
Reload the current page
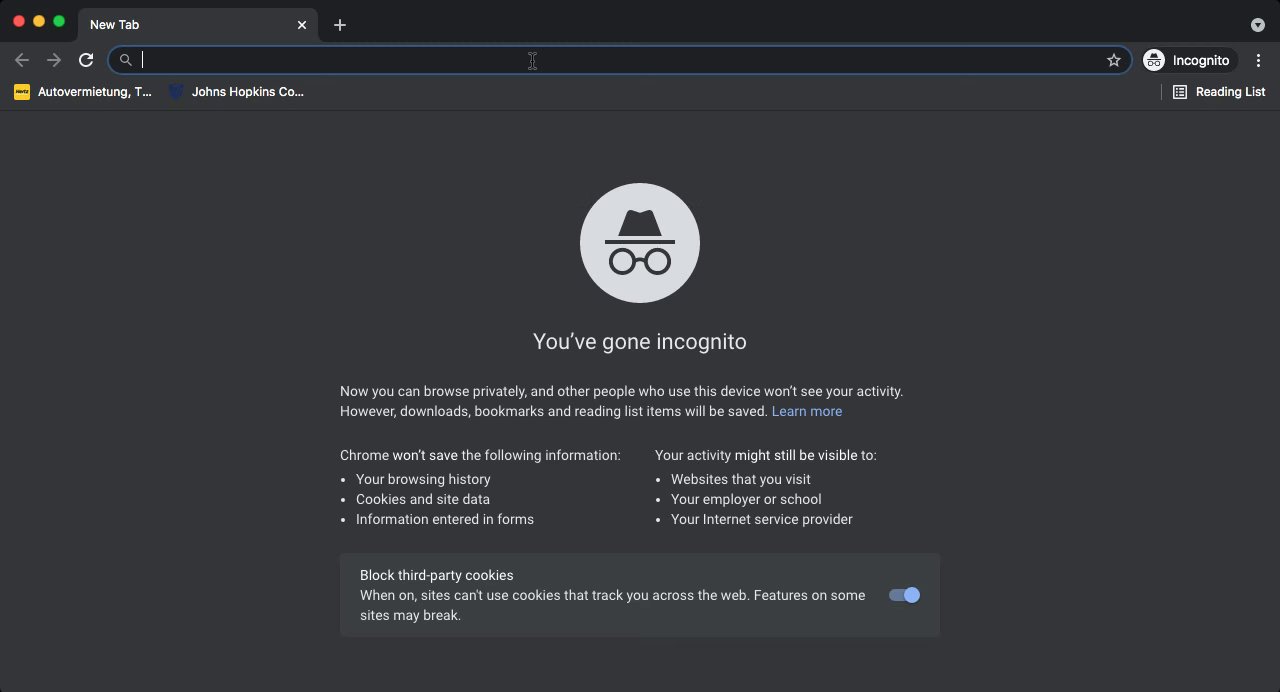86,61
